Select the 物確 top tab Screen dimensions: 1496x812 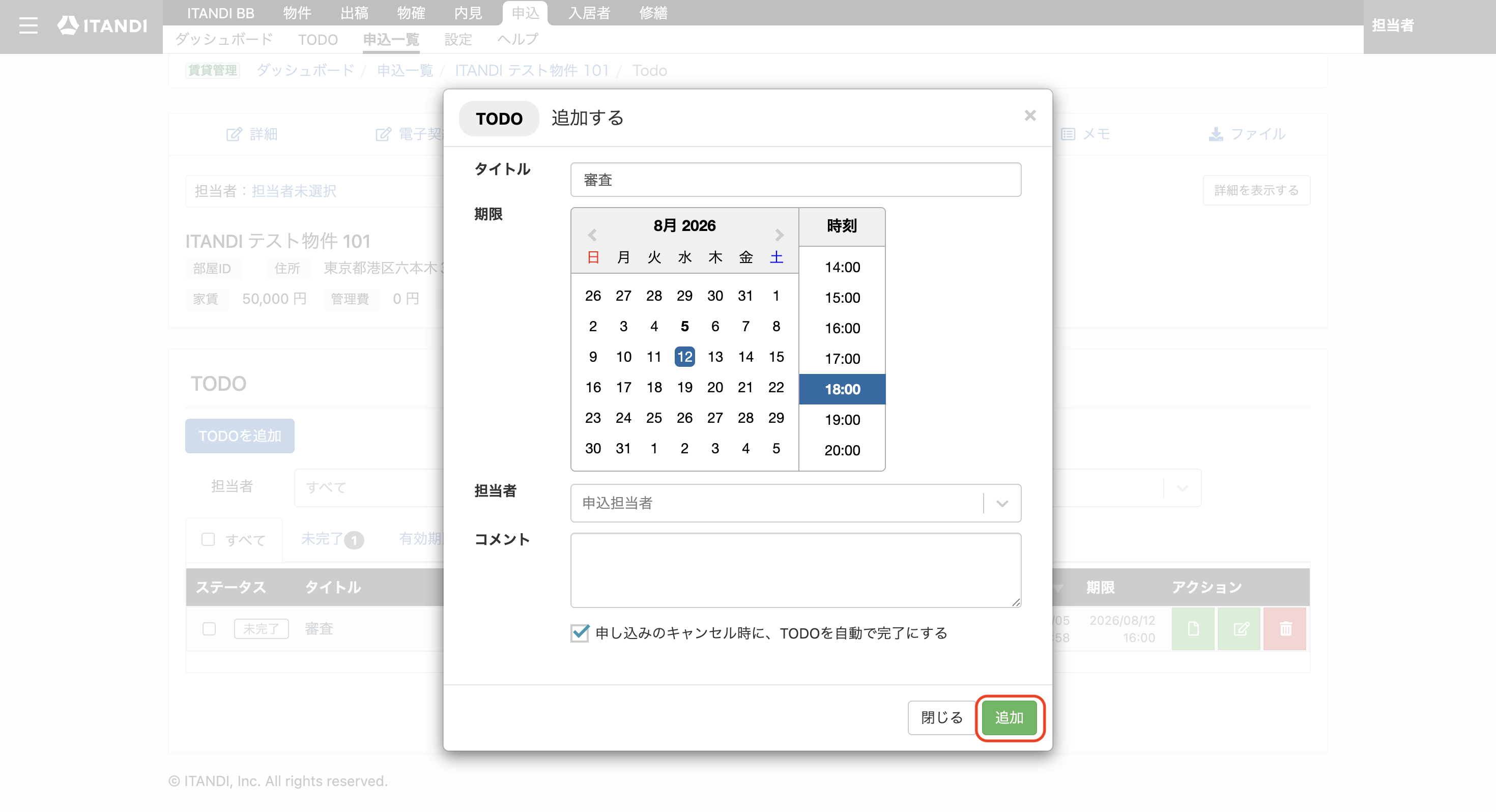point(411,13)
